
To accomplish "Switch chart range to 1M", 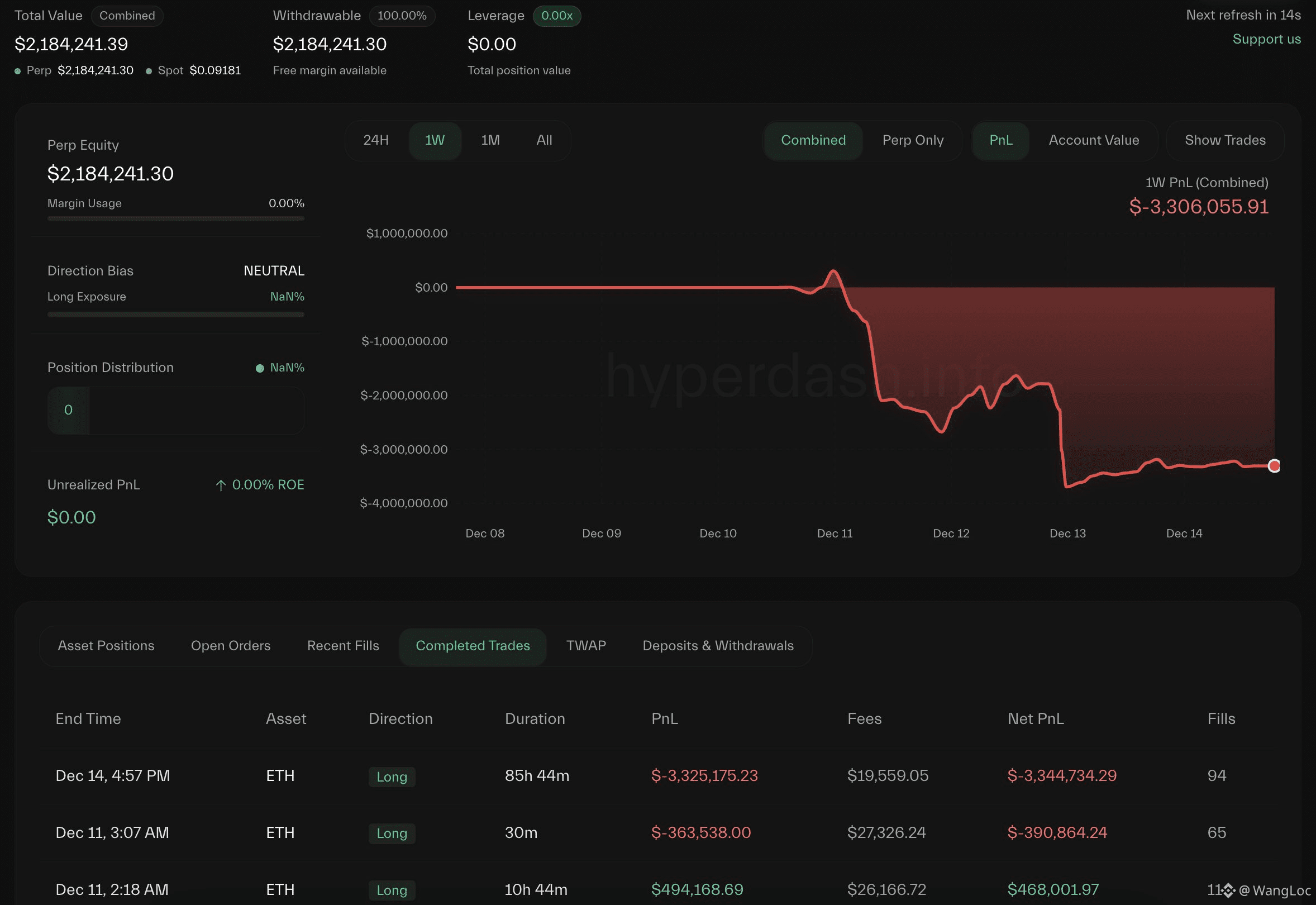I will 490,140.
